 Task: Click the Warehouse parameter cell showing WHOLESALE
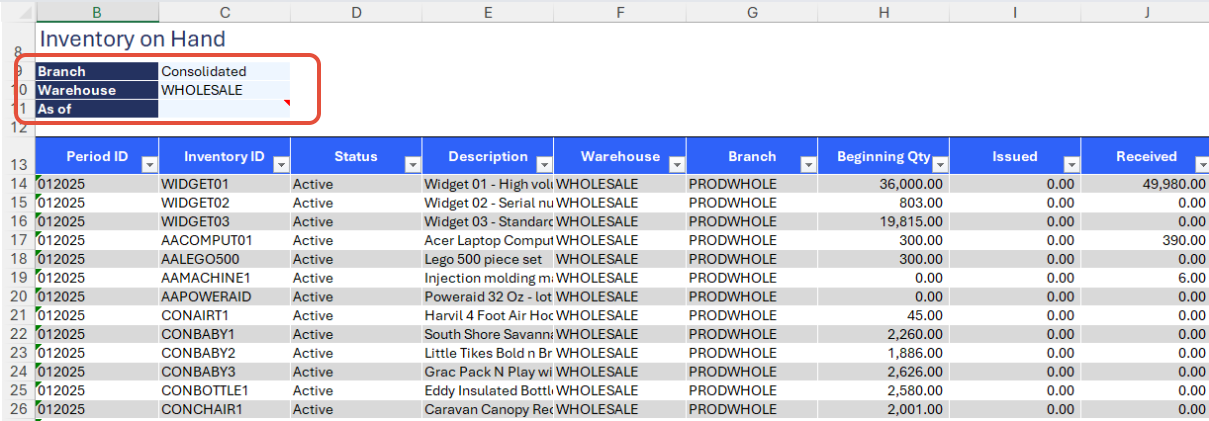(224, 90)
